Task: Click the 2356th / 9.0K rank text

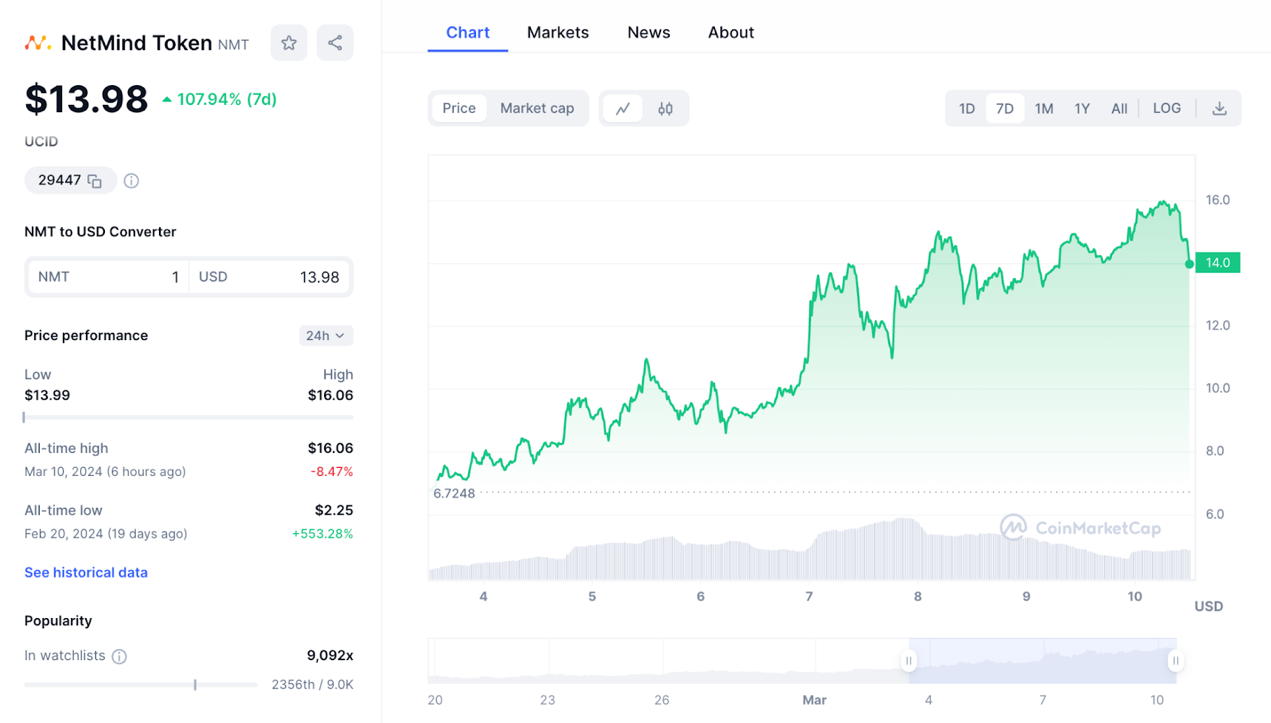Action: click(312, 685)
